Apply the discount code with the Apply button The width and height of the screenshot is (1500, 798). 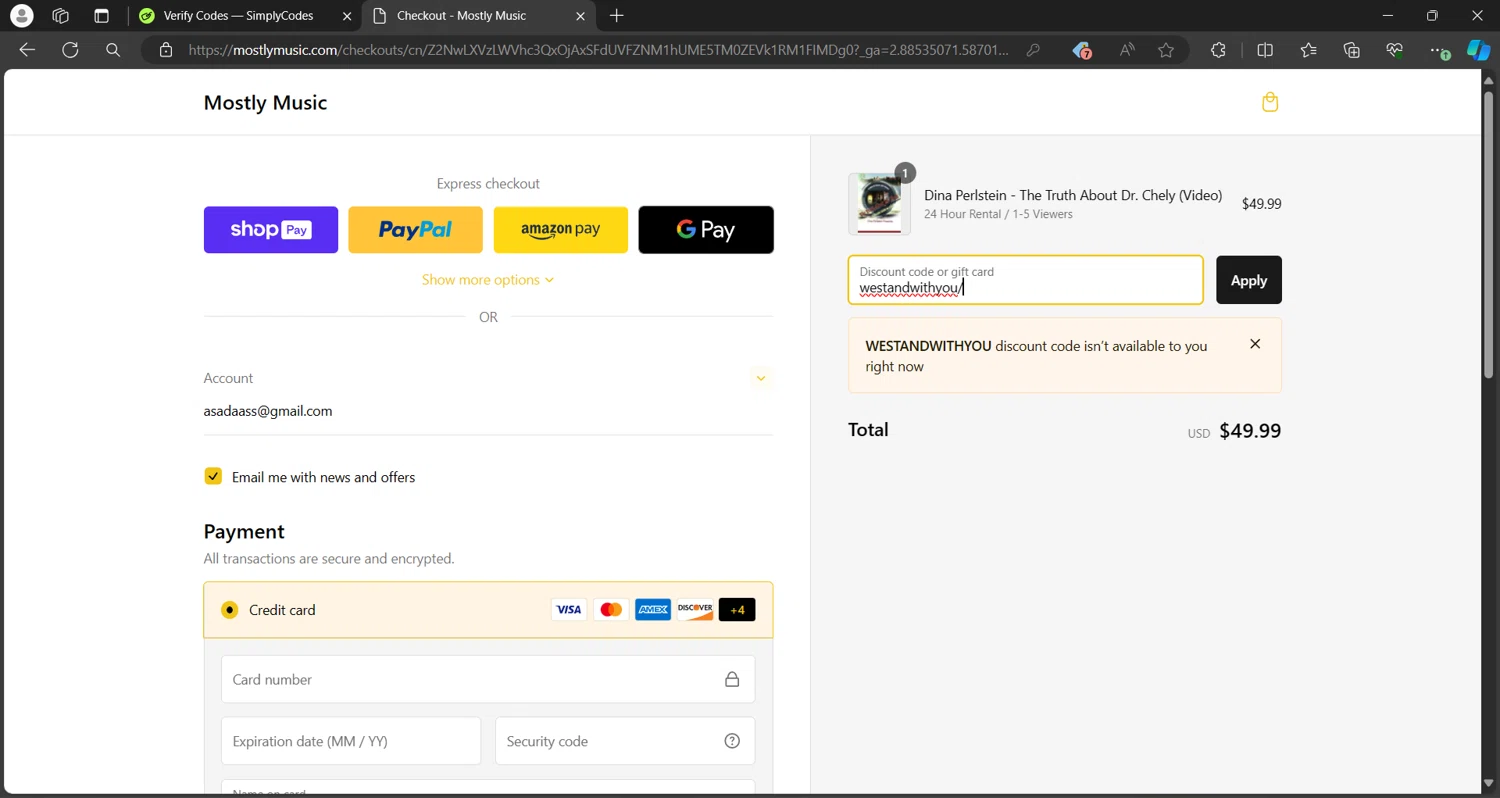click(x=1249, y=280)
